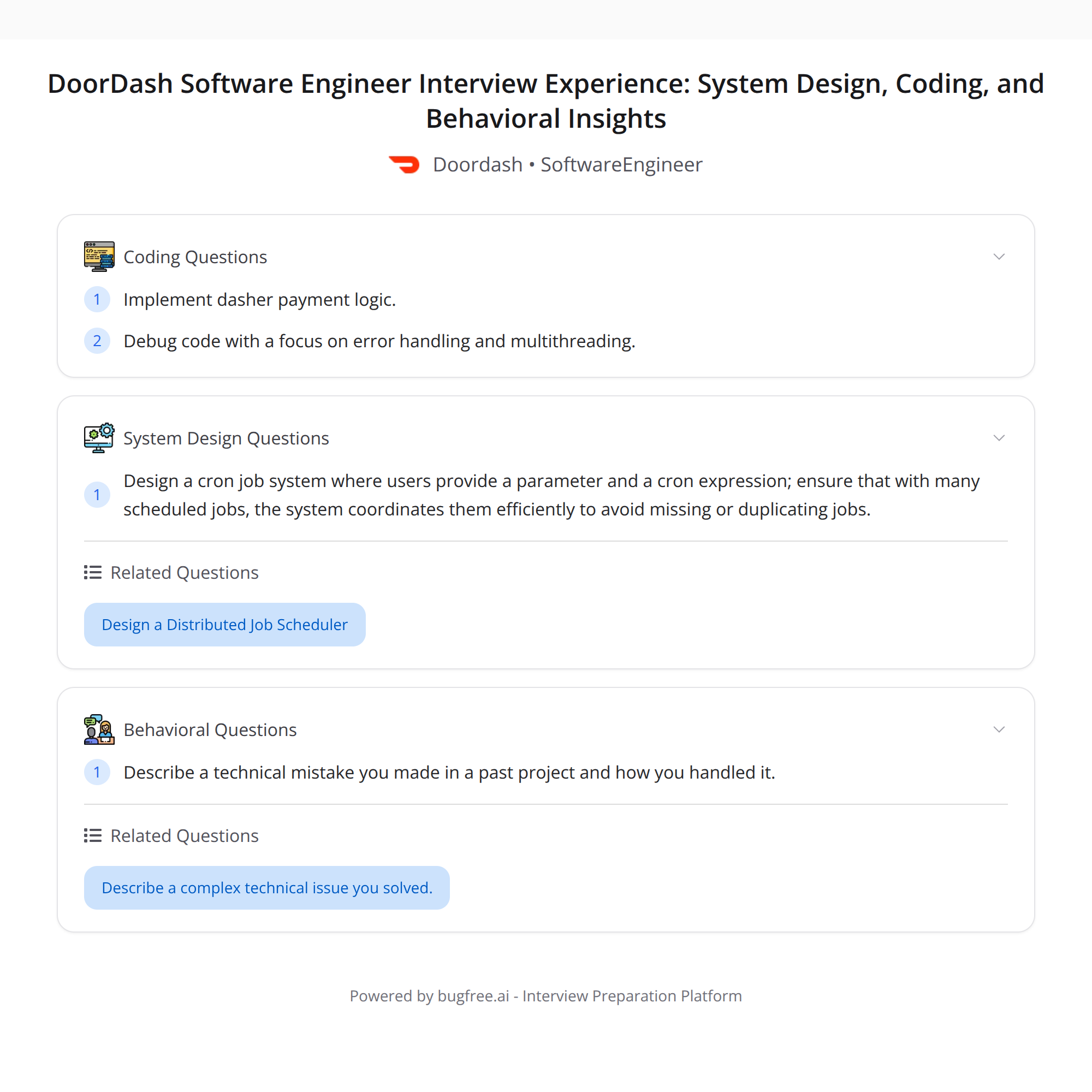Click list icon above Distributed Job Scheduler link
The image size is (1092, 1092).
pos(93,573)
